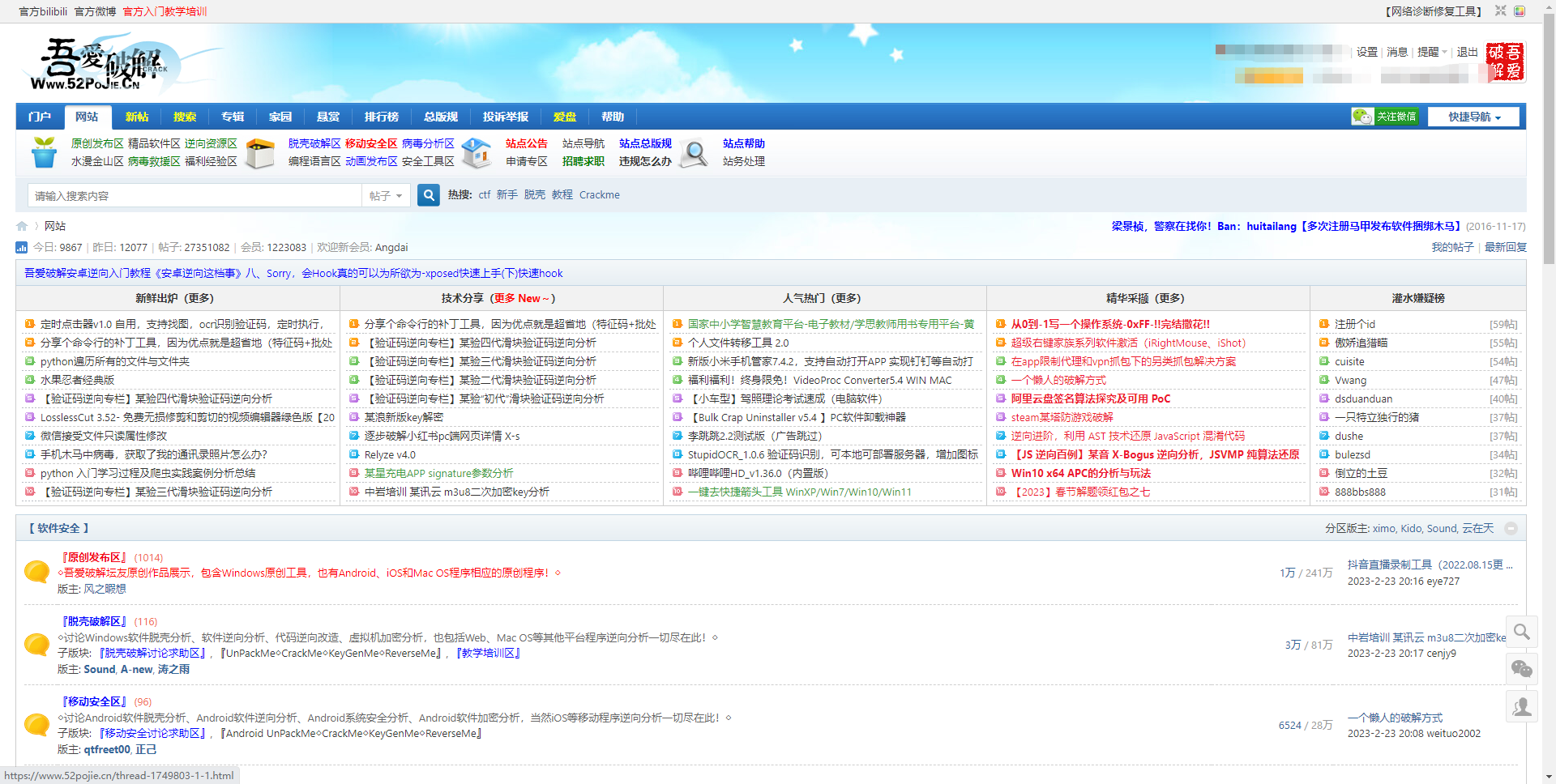The image size is (1556, 784).
Task: Expand the 提醒 notifications dropdown
Action: point(1432,52)
